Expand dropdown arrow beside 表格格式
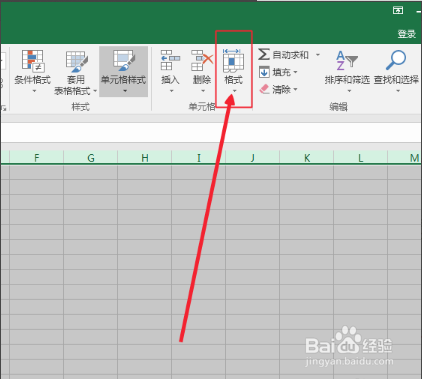 point(95,91)
